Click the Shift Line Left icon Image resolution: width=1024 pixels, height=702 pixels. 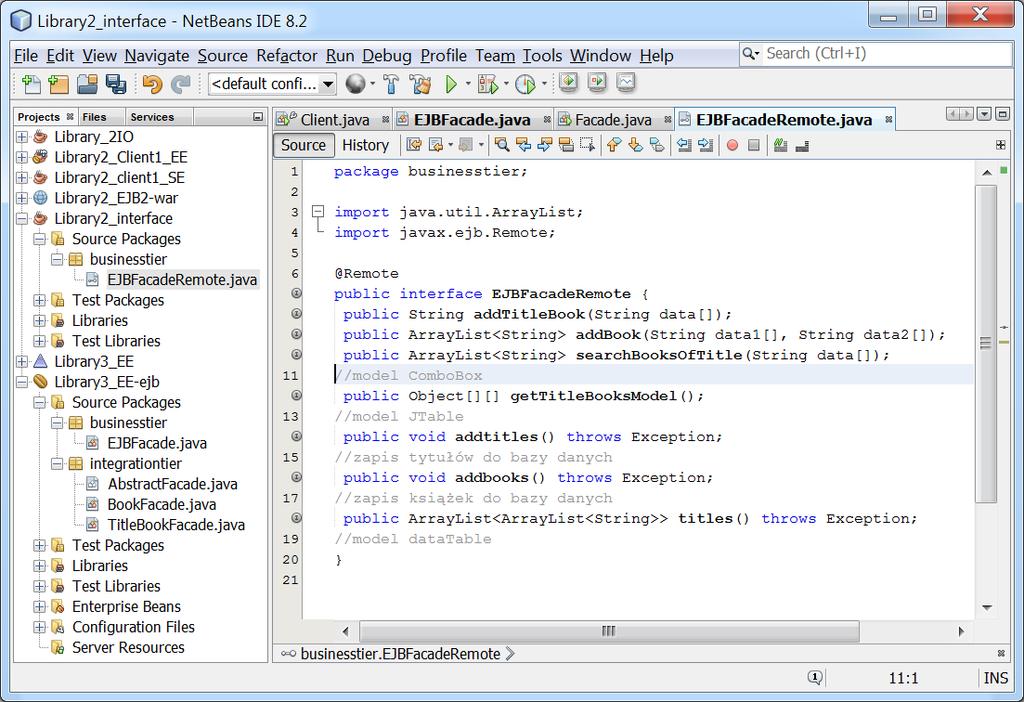click(684, 145)
